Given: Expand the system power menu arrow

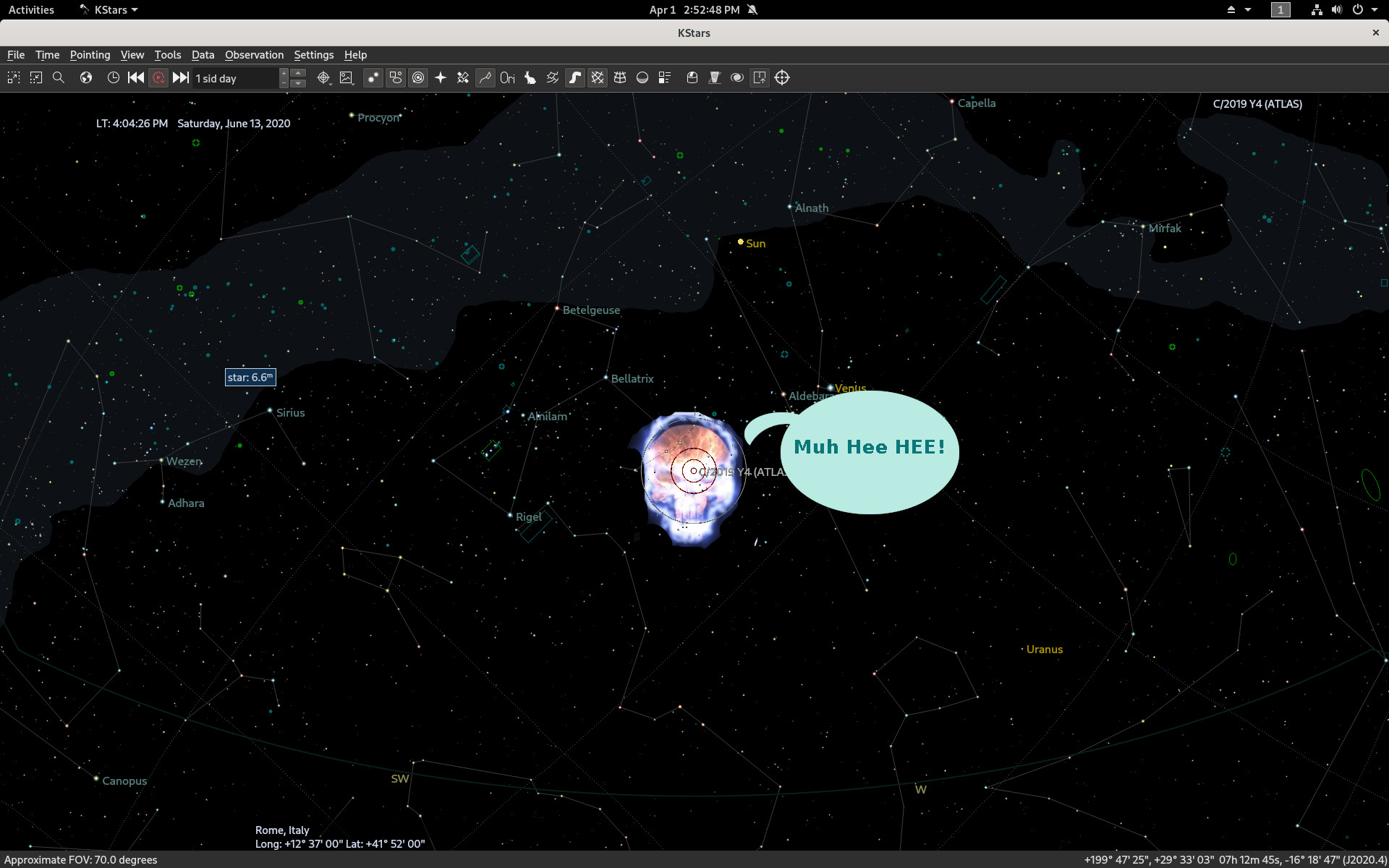Looking at the screenshot, I should tap(1375, 9).
